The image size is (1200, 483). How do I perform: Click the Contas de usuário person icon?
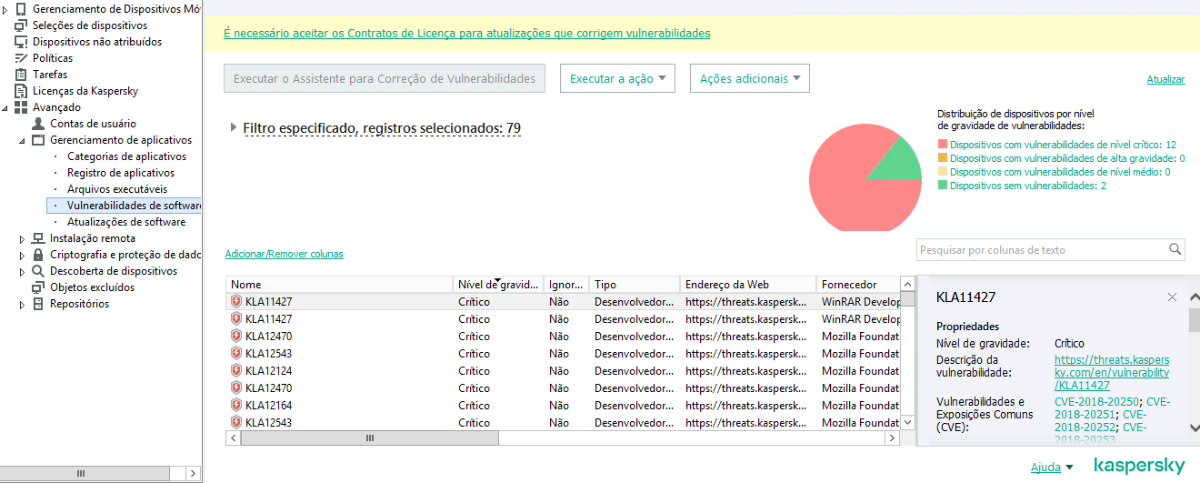[x=38, y=123]
